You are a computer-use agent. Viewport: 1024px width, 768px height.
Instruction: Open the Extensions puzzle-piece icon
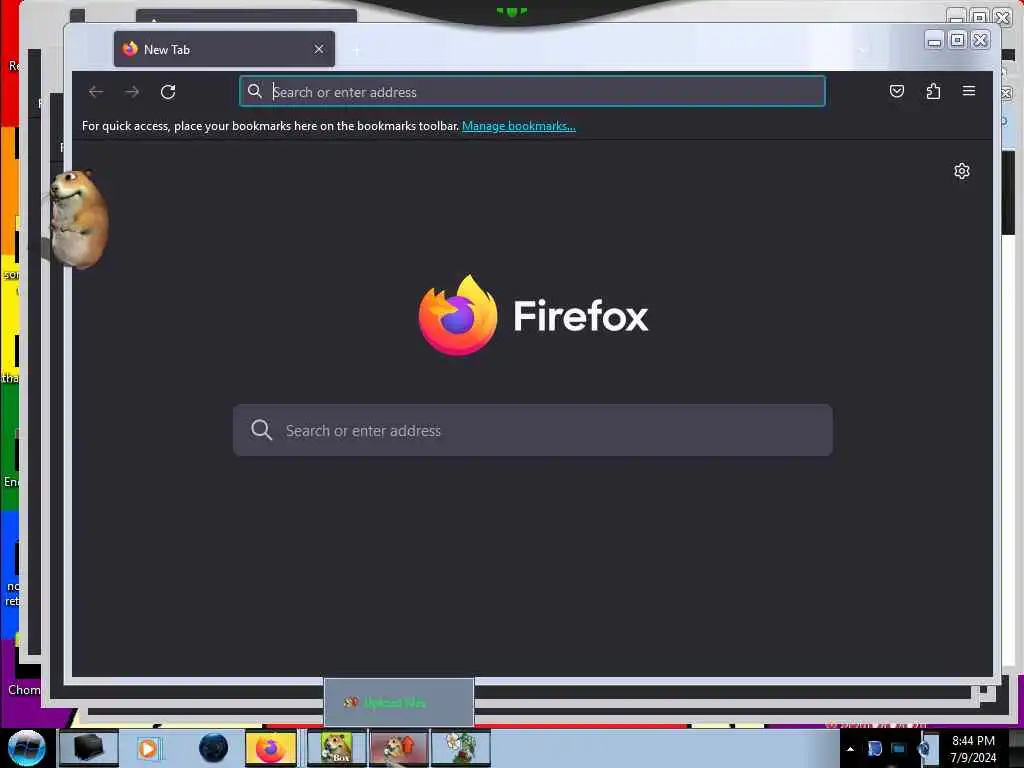point(933,91)
